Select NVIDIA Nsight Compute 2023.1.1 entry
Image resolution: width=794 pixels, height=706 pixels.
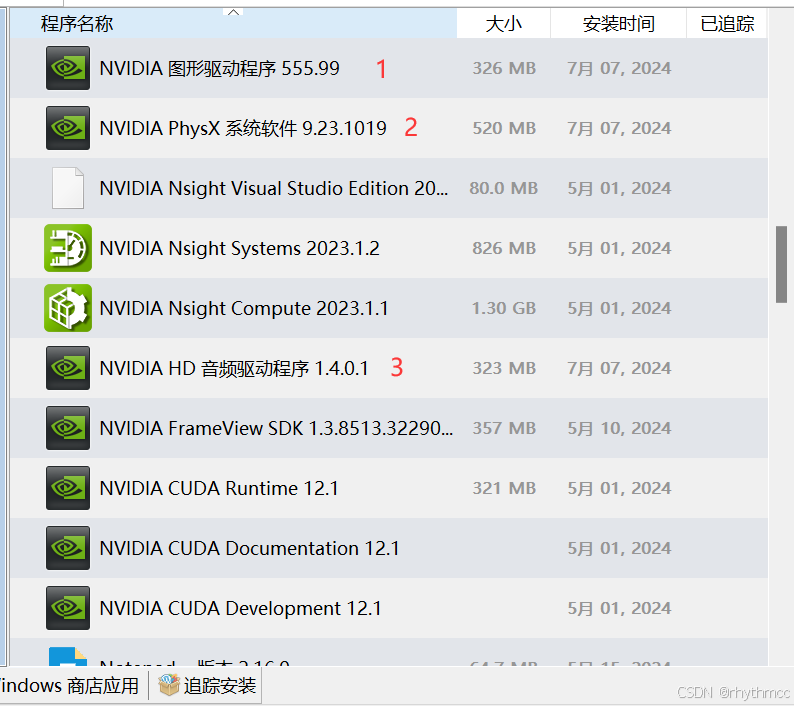(389, 308)
